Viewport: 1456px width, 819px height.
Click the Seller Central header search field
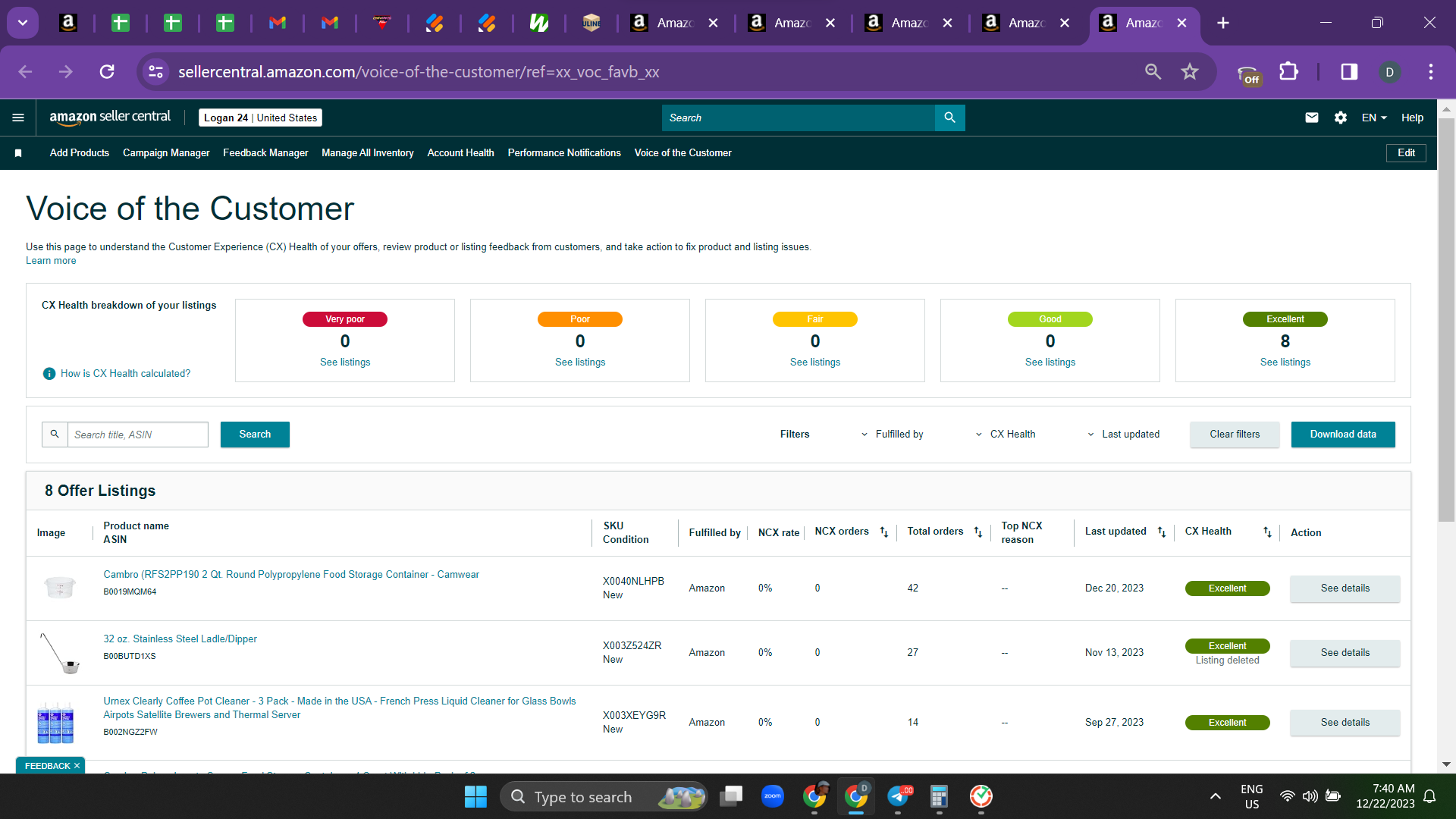point(799,118)
